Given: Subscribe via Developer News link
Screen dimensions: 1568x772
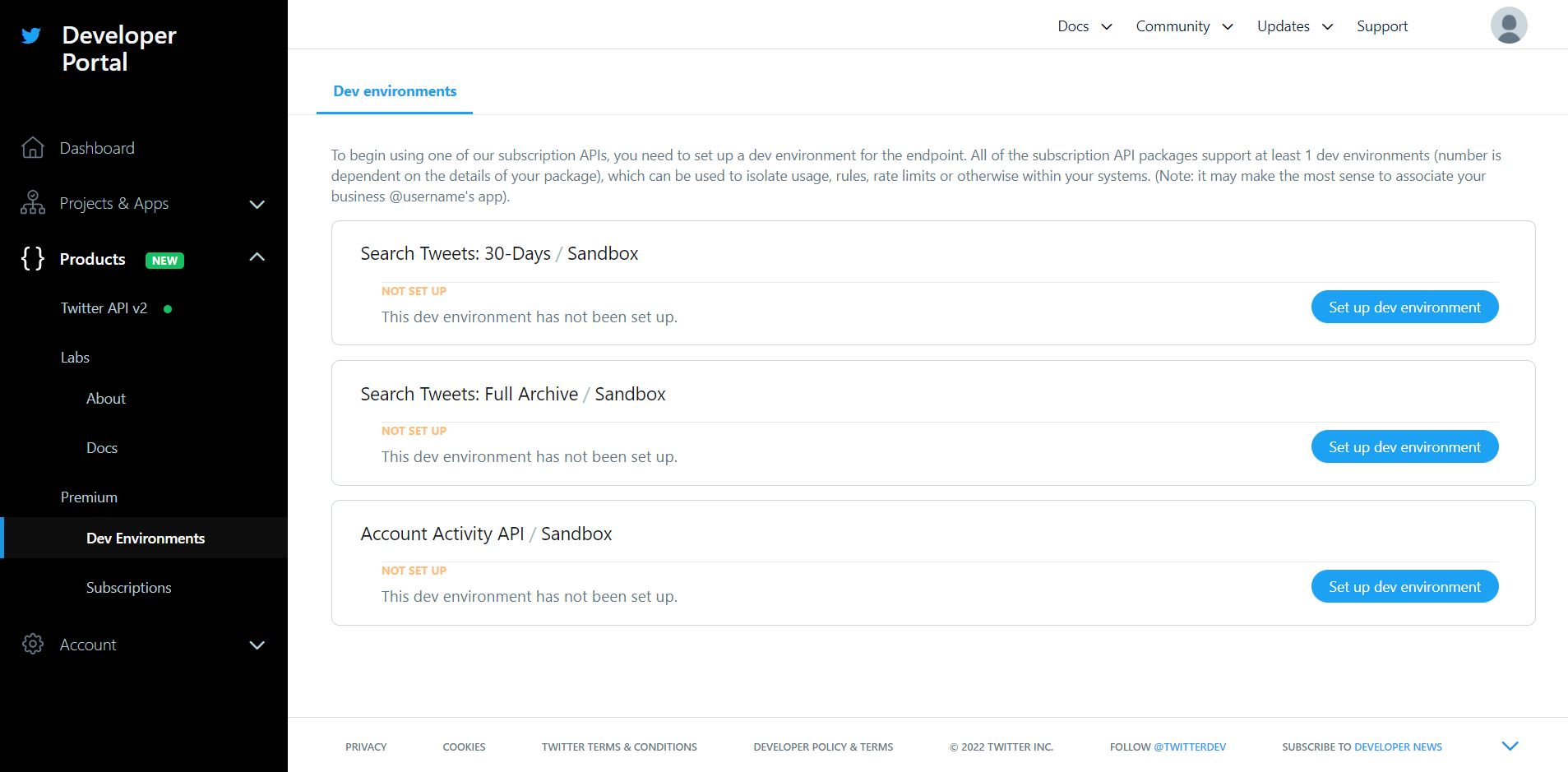Looking at the screenshot, I should tap(1398, 747).
